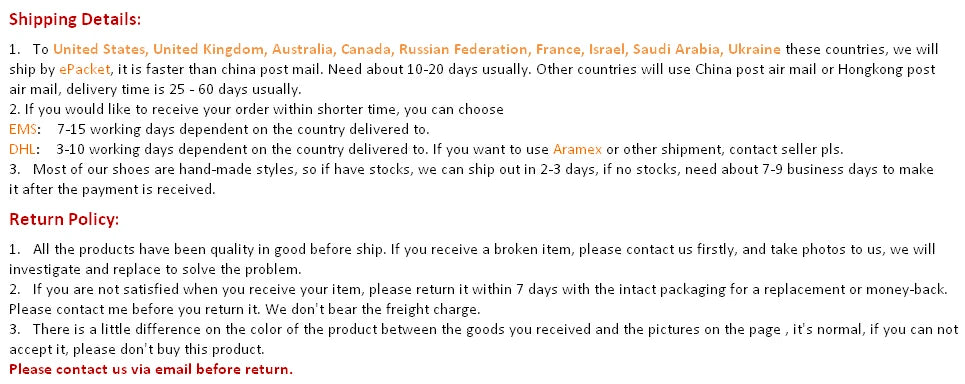Click the Shipping Details heading
Screen dimensions: 965x384
point(75,19)
